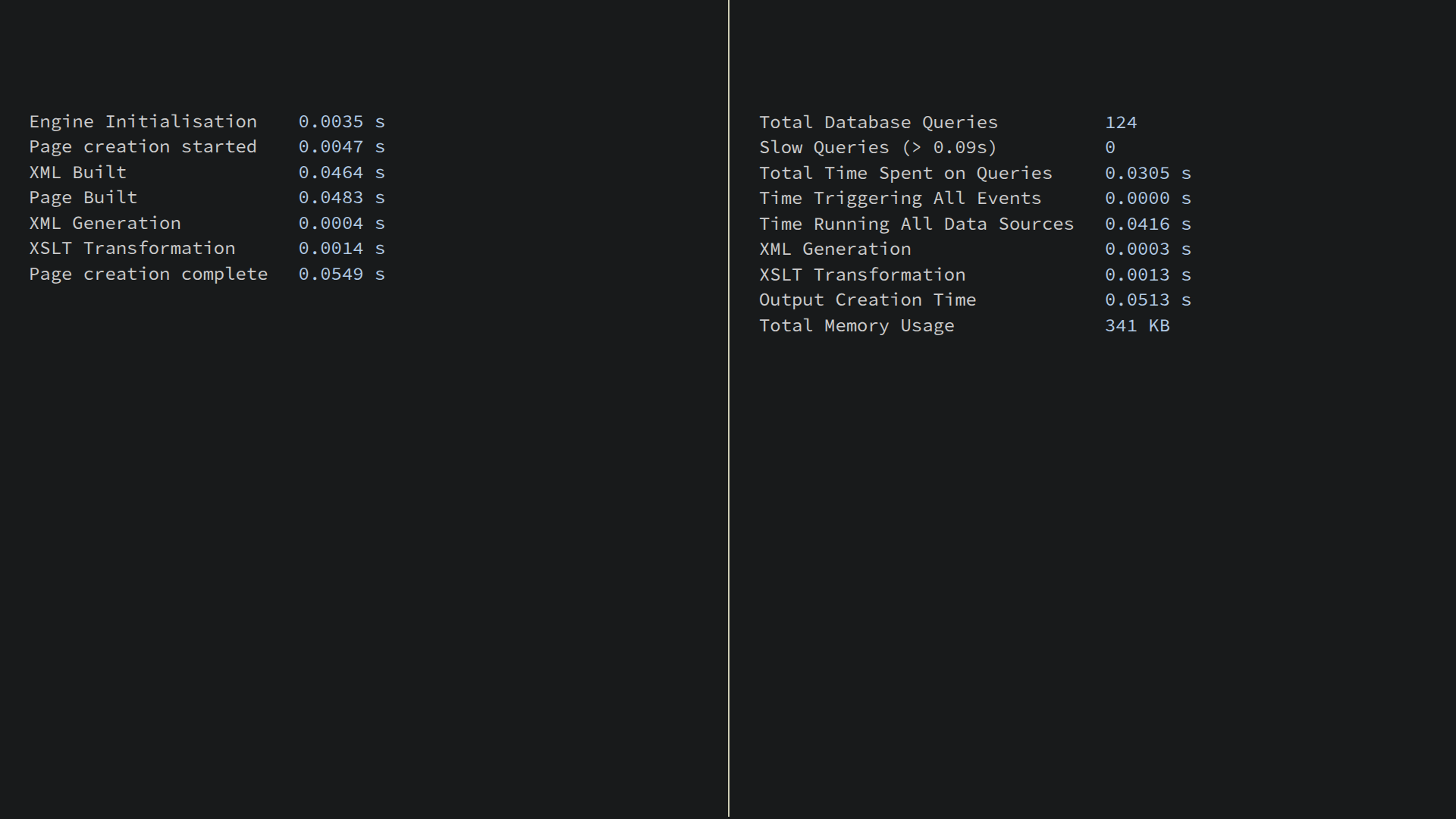The height and width of the screenshot is (819, 1456).
Task: Click the Time Triggering All Events label
Action: 900,198
